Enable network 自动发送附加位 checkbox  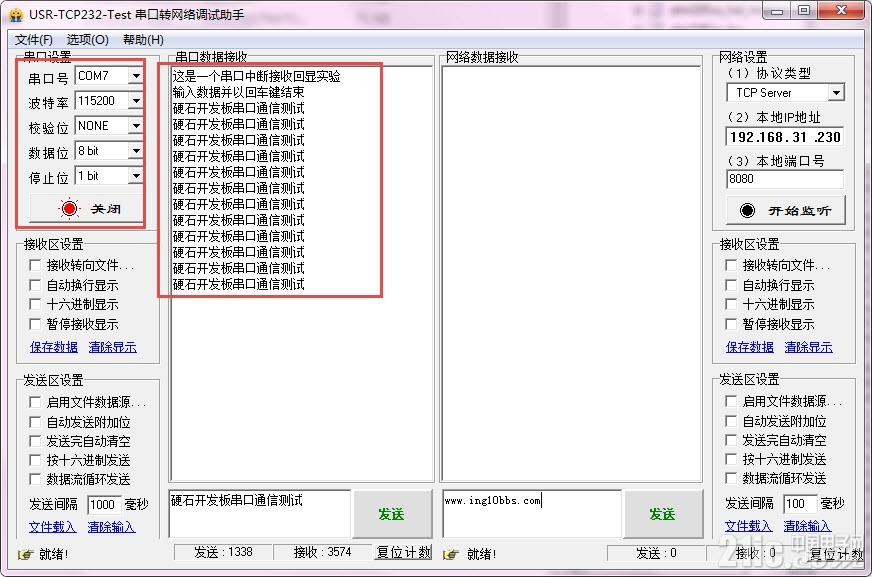click(731, 421)
